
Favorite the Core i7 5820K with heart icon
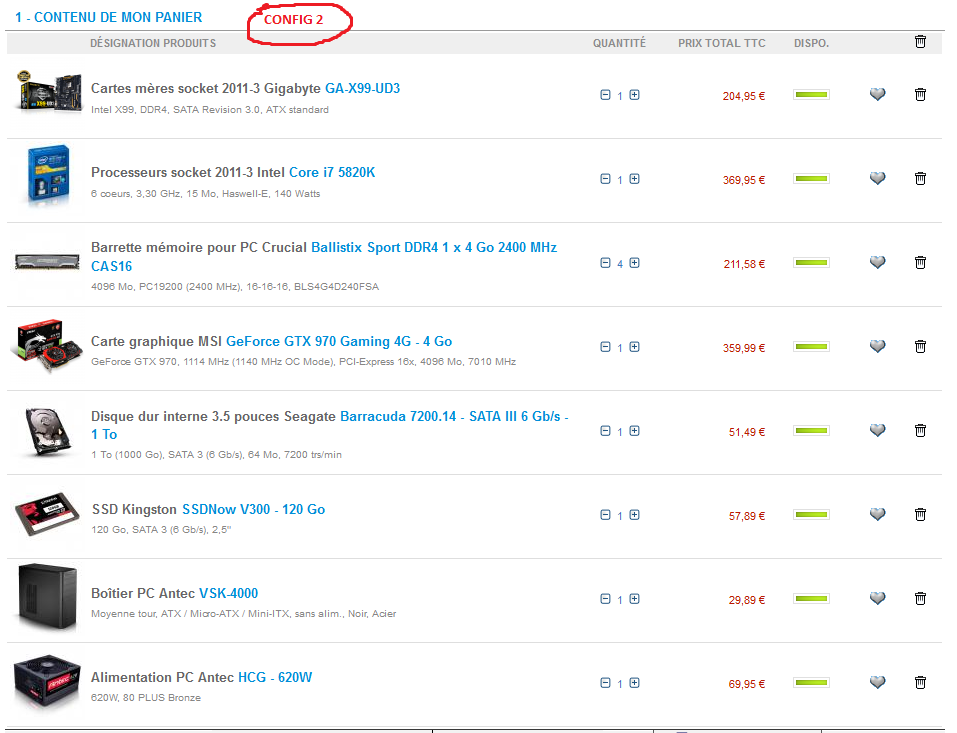(878, 179)
